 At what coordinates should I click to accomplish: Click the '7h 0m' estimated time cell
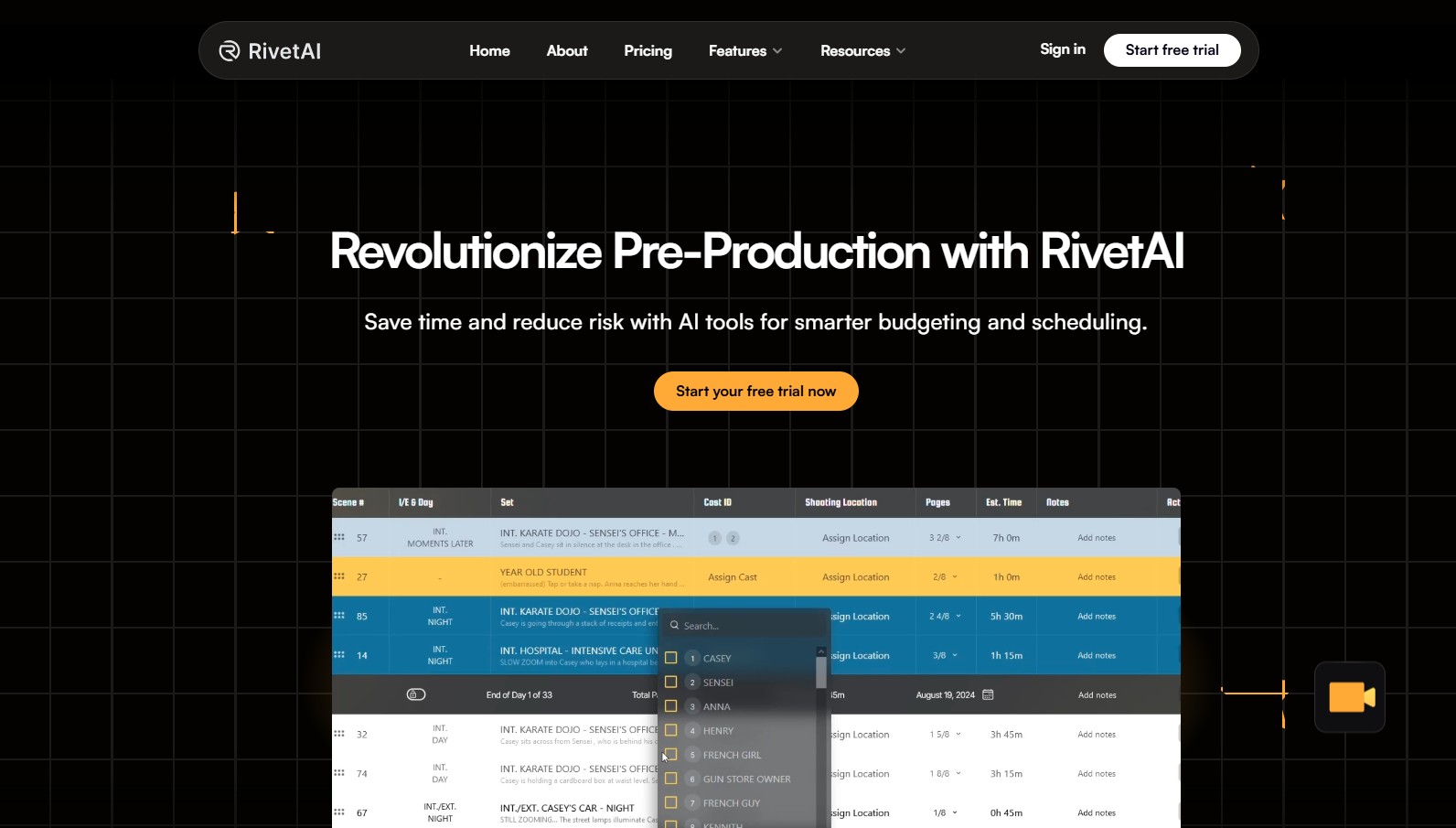coord(1006,538)
